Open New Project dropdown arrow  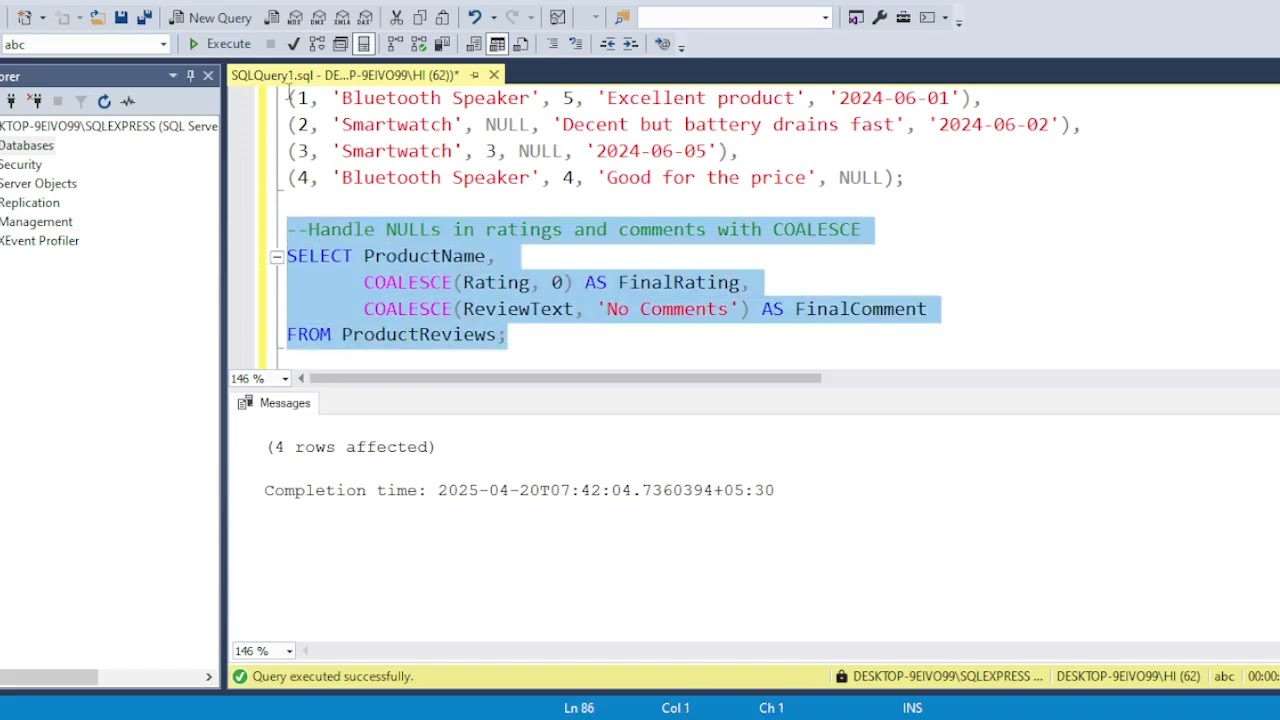click(x=42, y=18)
